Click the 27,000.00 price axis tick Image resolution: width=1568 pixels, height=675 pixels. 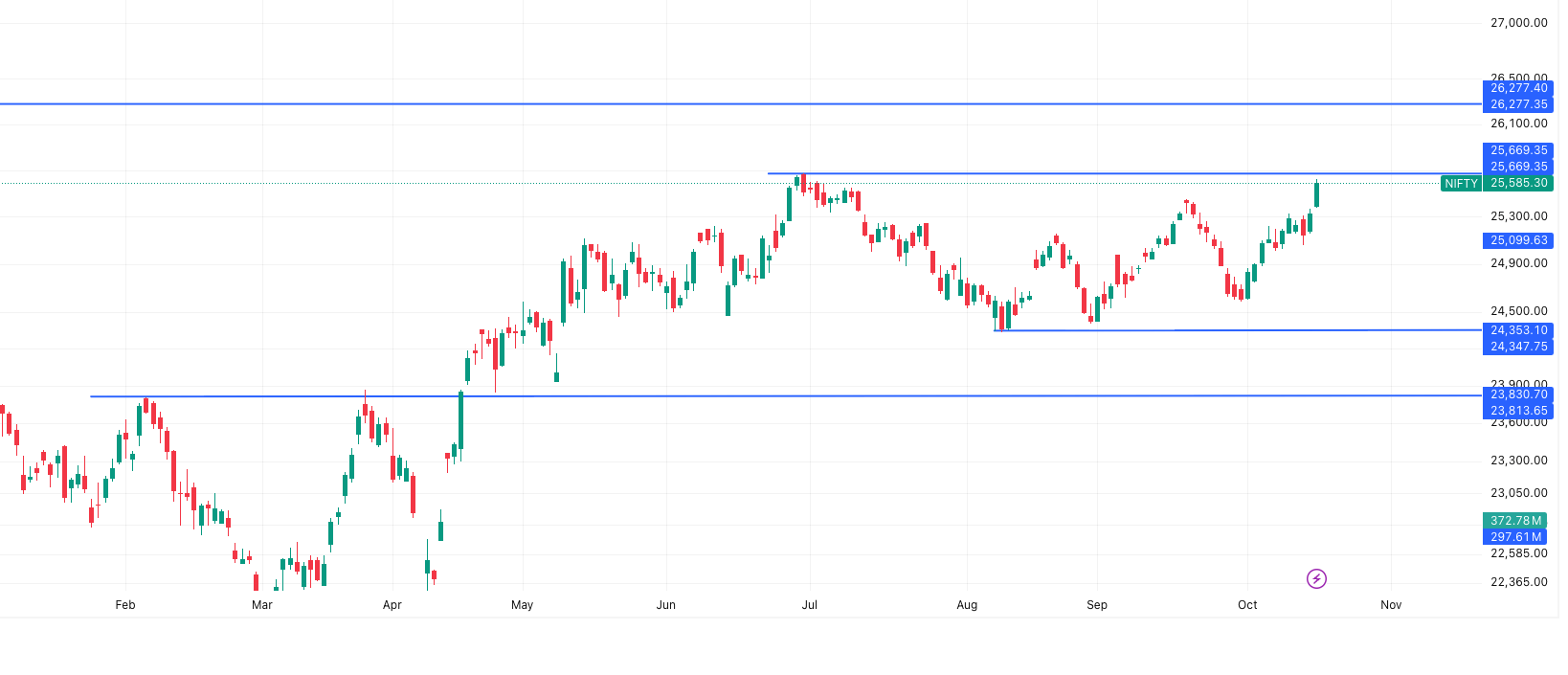[1518, 23]
